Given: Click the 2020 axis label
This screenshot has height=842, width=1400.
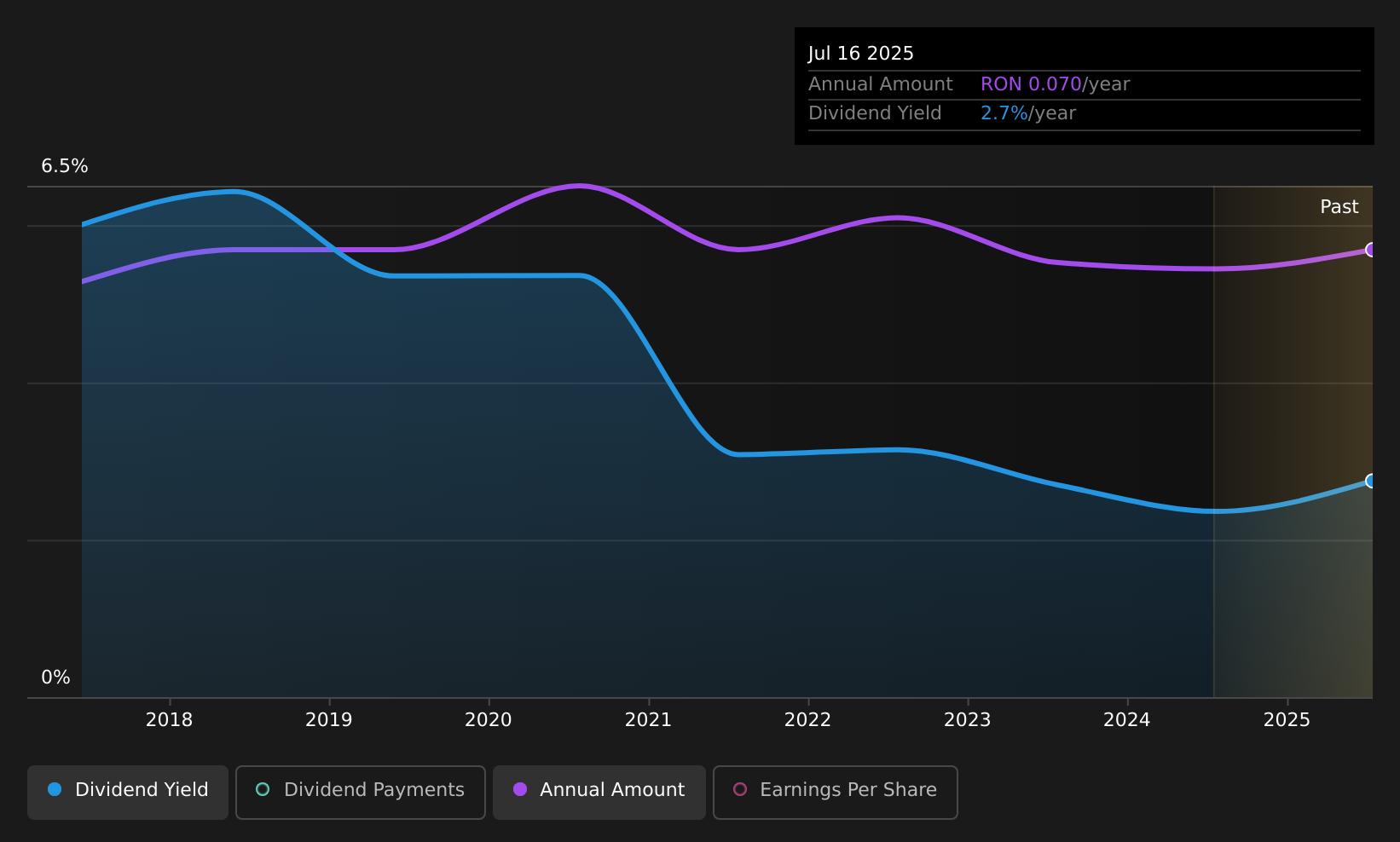Looking at the screenshot, I should [x=489, y=720].
